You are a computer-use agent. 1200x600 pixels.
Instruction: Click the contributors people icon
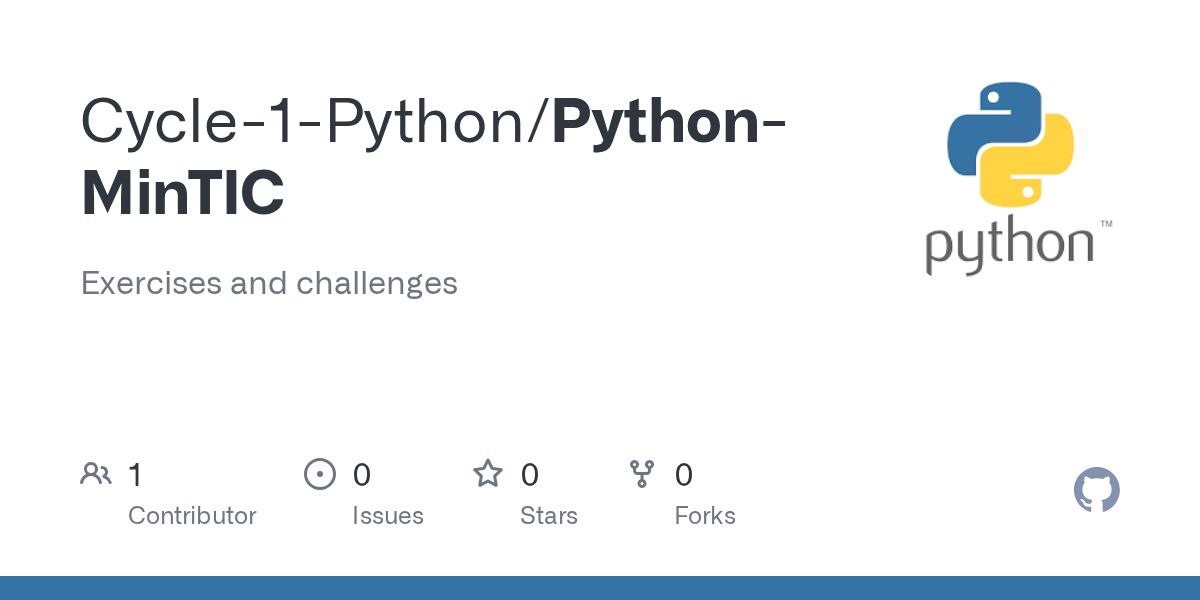(96, 474)
